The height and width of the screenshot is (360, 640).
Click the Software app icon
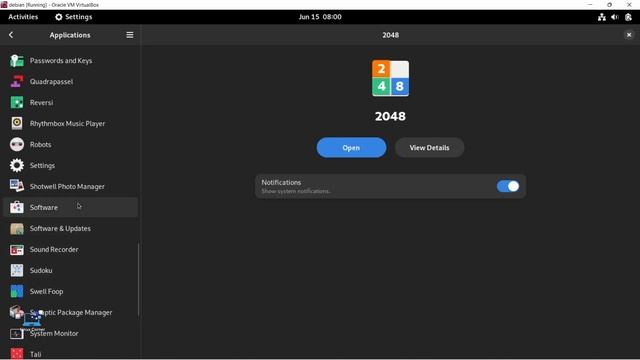17,207
